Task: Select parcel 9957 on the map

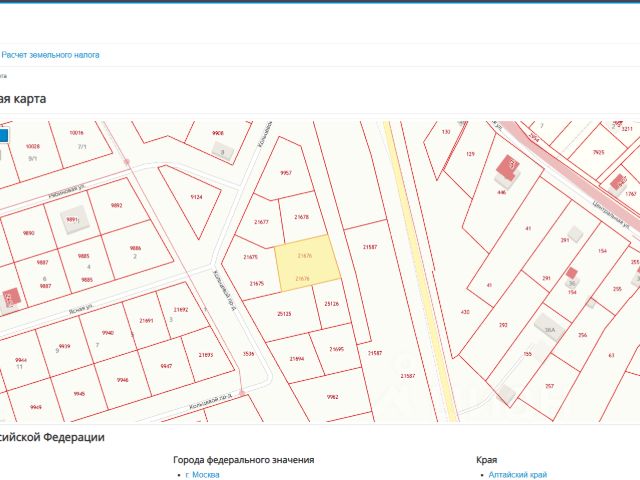Action: 286,171
